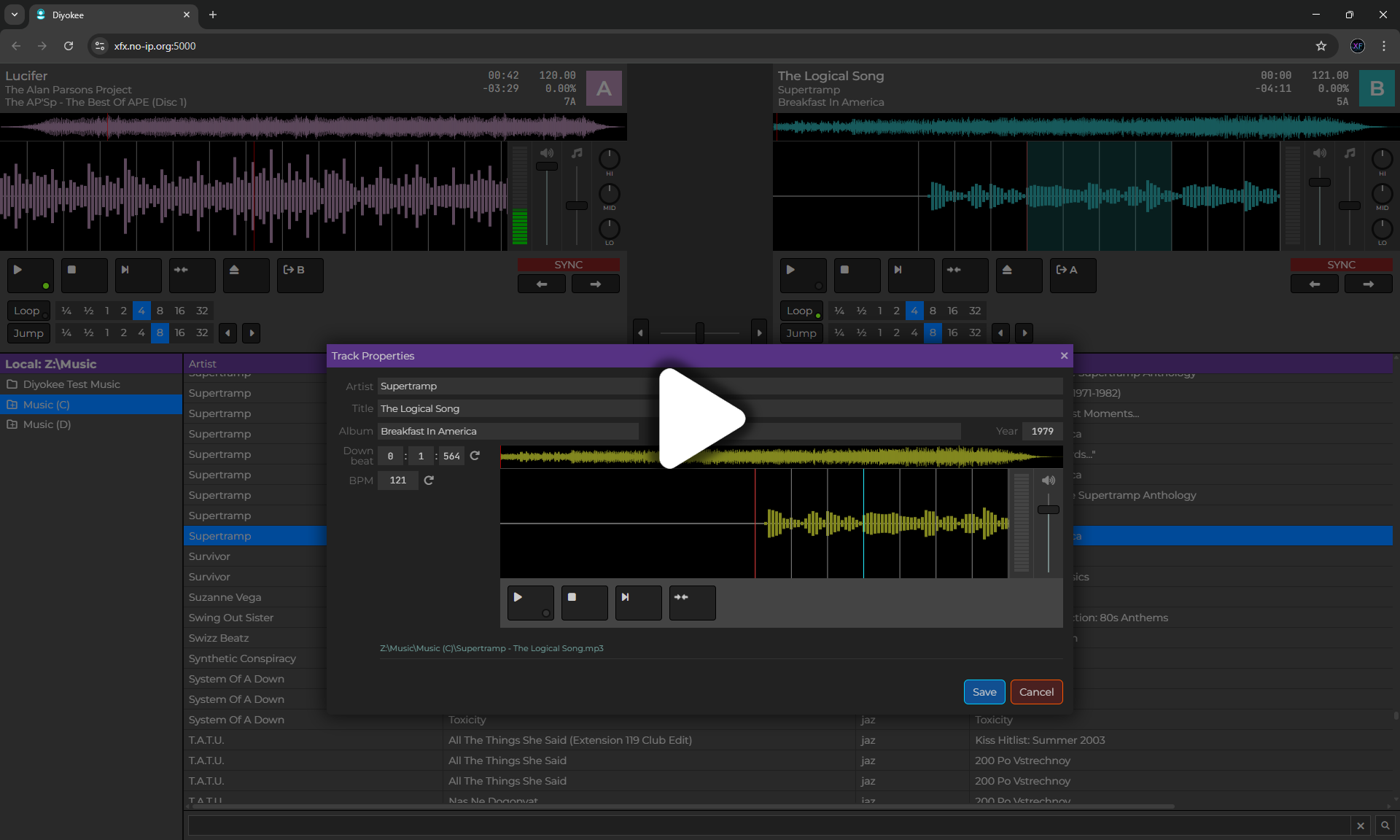Select the 8-beat loop length on Deck B
The width and height of the screenshot is (1400, 840).
coord(932,310)
